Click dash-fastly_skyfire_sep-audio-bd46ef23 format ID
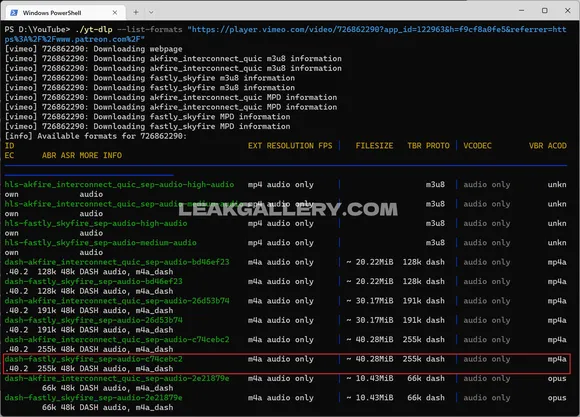 pyautogui.click(x=94, y=281)
